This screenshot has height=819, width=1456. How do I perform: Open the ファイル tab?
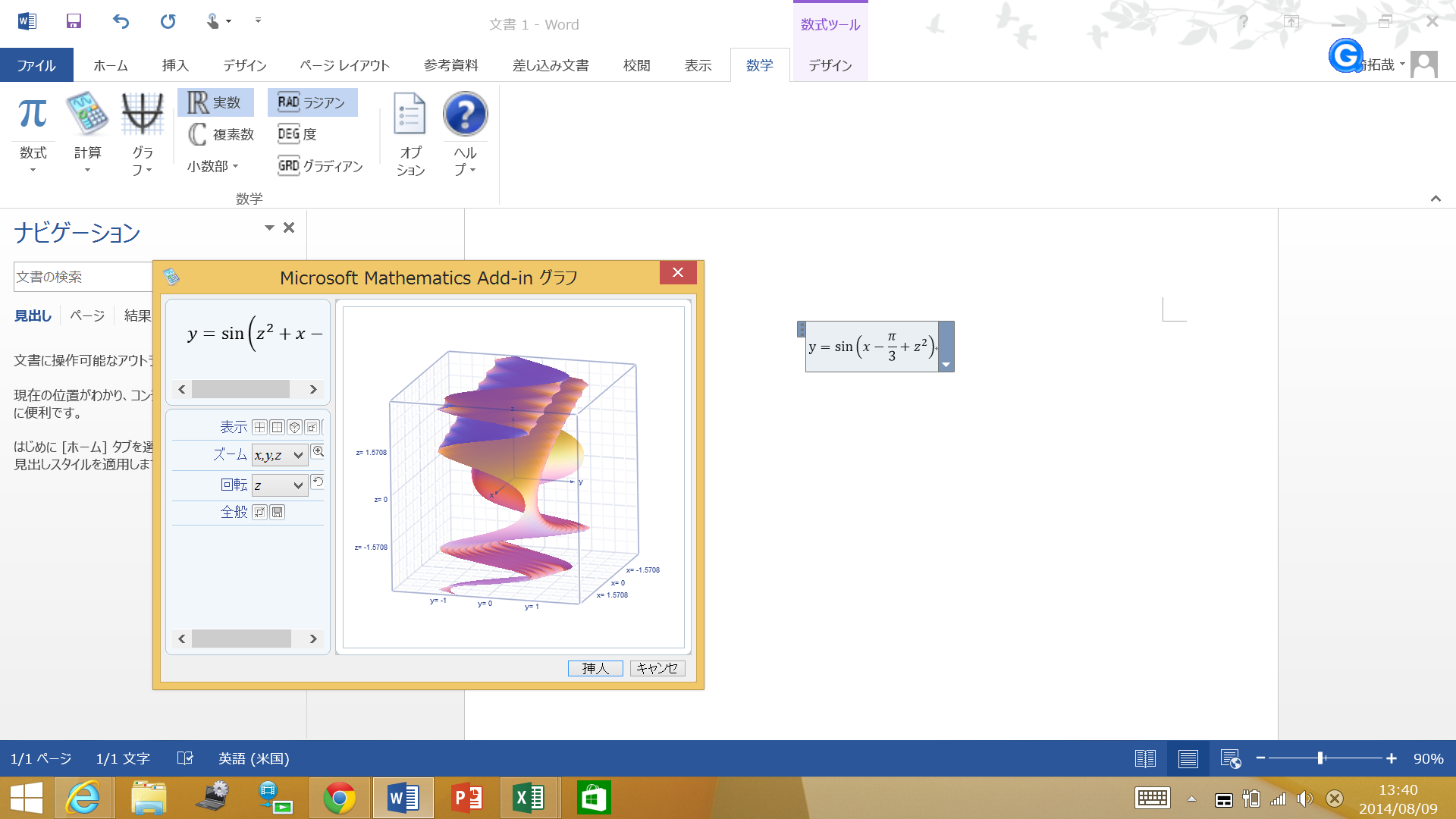[x=36, y=65]
